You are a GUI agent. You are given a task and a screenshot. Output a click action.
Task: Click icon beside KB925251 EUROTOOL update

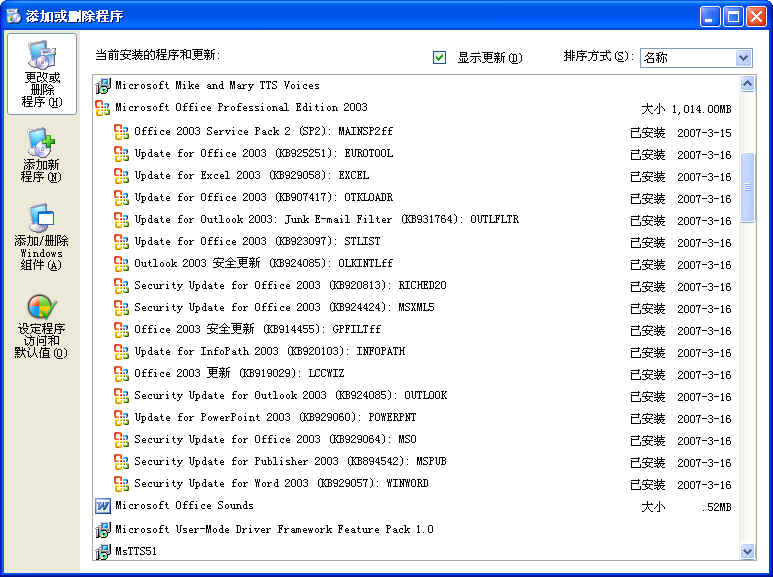(121, 154)
